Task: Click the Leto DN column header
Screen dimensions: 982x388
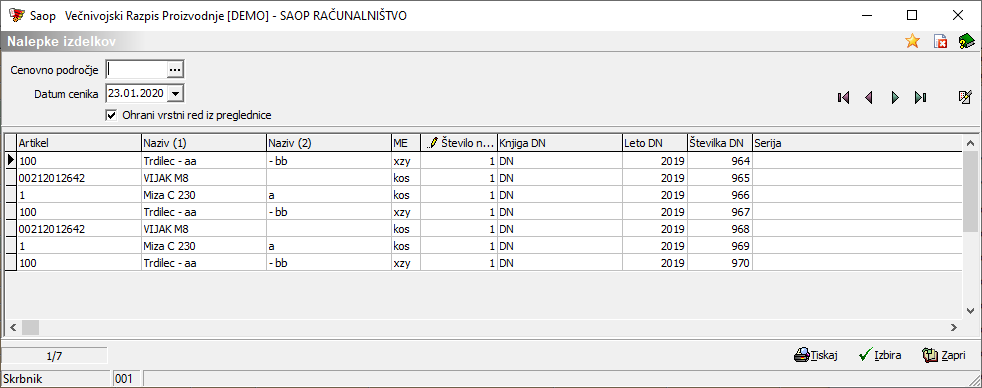Action: coord(654,143)
